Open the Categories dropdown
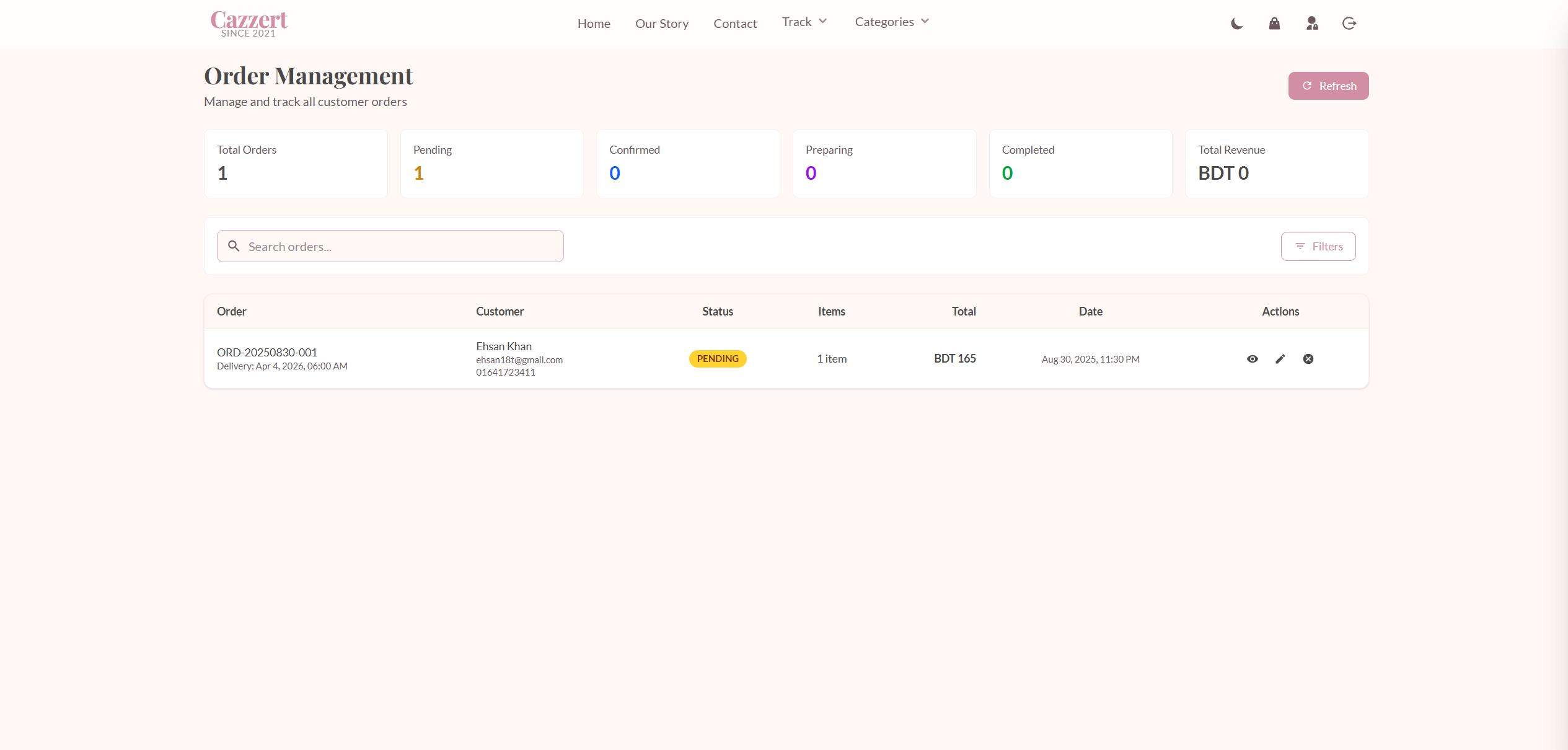 click(x=891, y=21)
